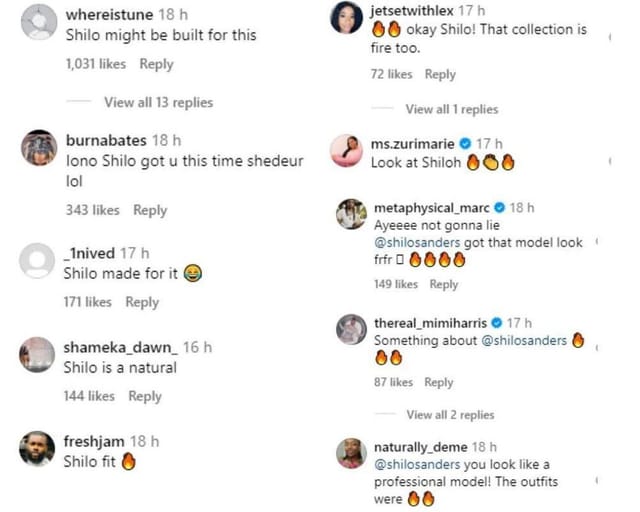640x512 pixels.
Task: Reply to shameka_dawn_'s comment
Action: coord(145,396)
